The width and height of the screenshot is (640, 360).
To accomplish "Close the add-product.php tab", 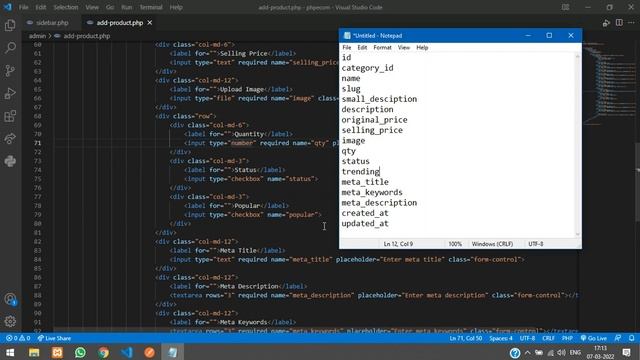I will point(150,23).
